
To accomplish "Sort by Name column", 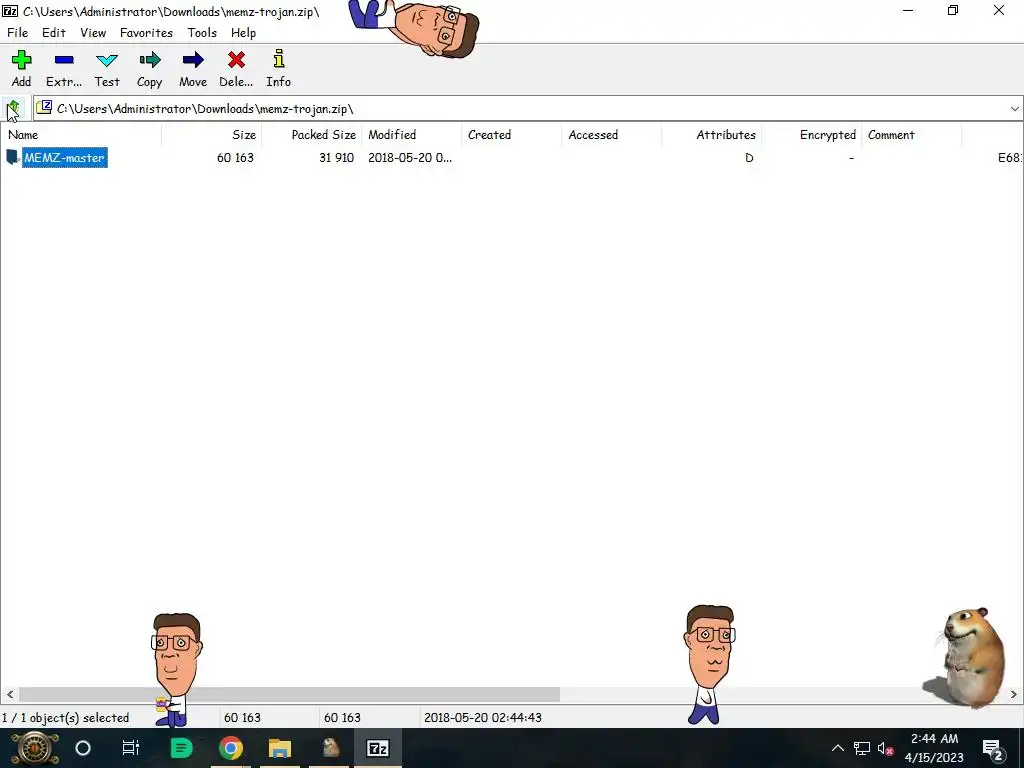I will point(81,135).
